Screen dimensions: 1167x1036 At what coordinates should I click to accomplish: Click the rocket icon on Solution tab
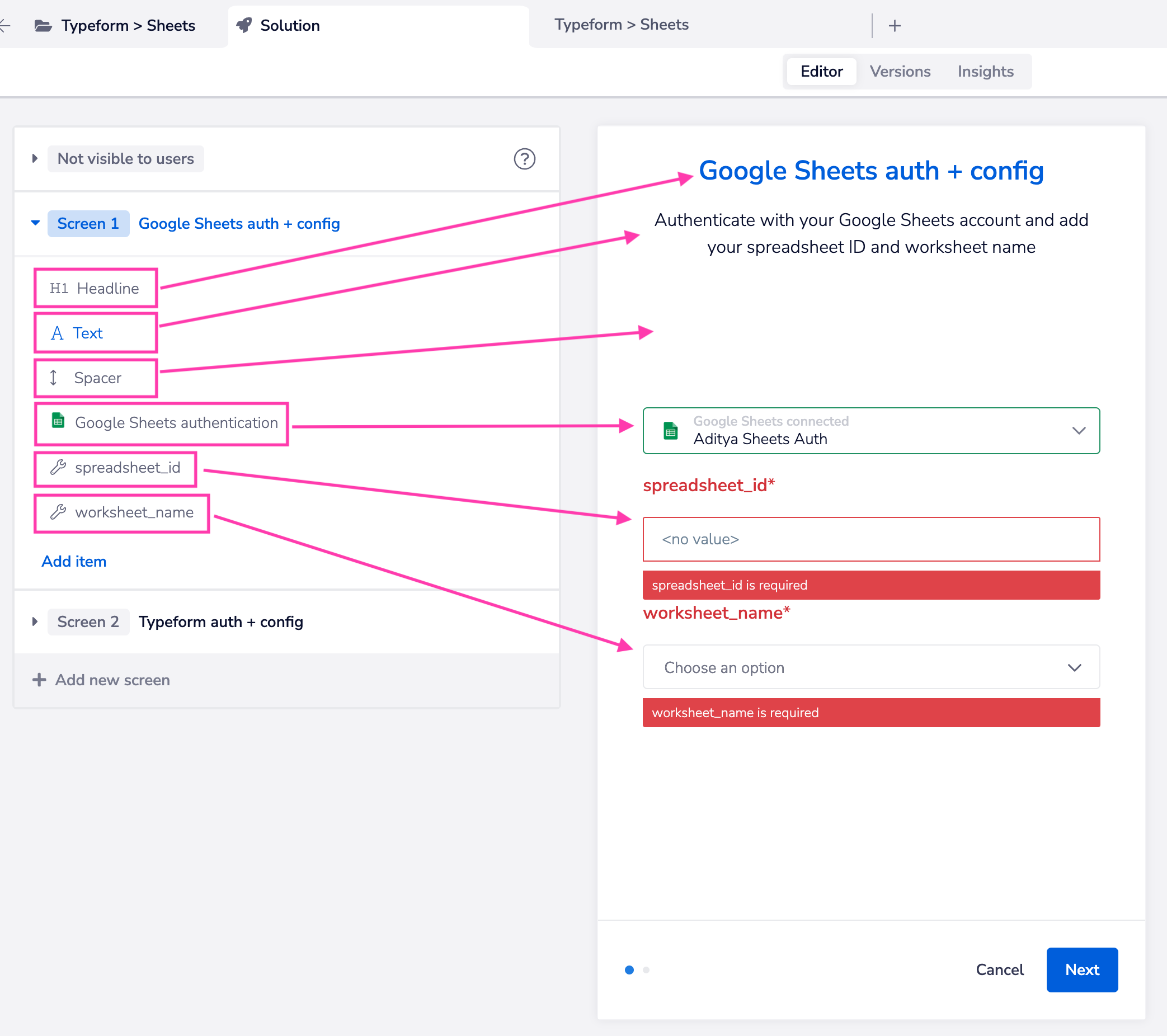click(x=244, y=25)
